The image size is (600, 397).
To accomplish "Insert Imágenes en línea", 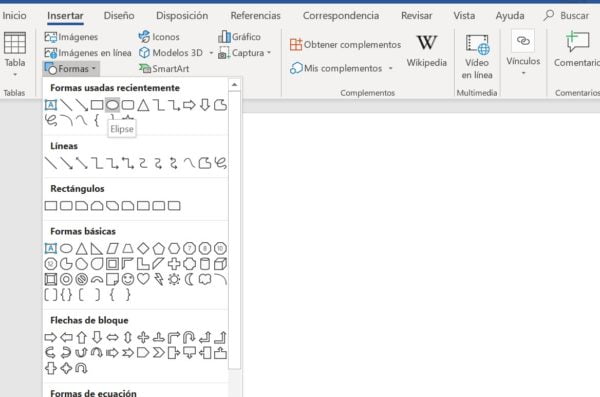I will pos(88,53).
